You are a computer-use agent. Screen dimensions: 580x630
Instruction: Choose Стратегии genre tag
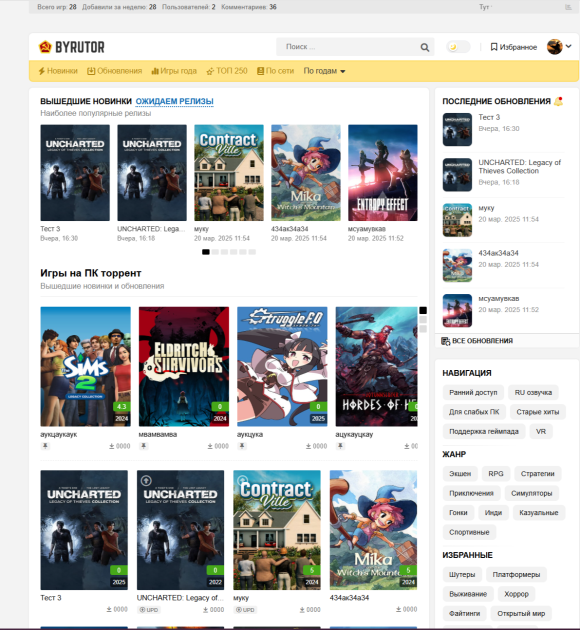click(x=537, y=474)
